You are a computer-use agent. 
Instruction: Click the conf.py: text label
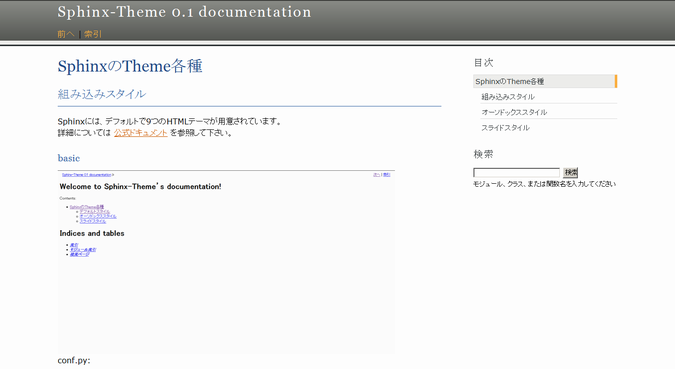74,360
